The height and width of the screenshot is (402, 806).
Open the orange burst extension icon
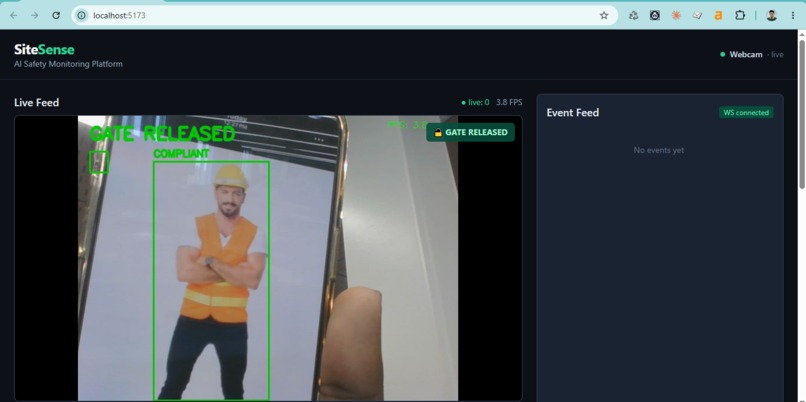click(x=676, y=15)
